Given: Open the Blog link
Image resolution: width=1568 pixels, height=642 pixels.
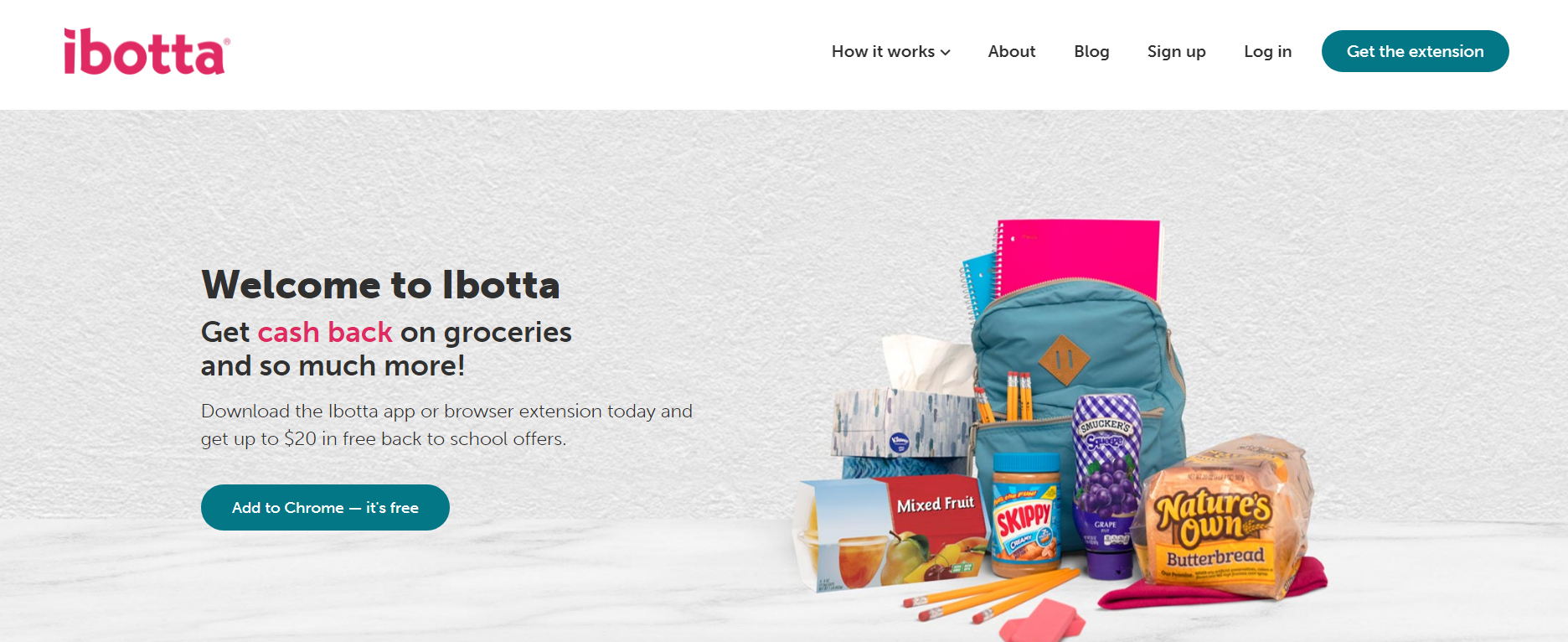Looking at the screenshot, I should 1091,51.
